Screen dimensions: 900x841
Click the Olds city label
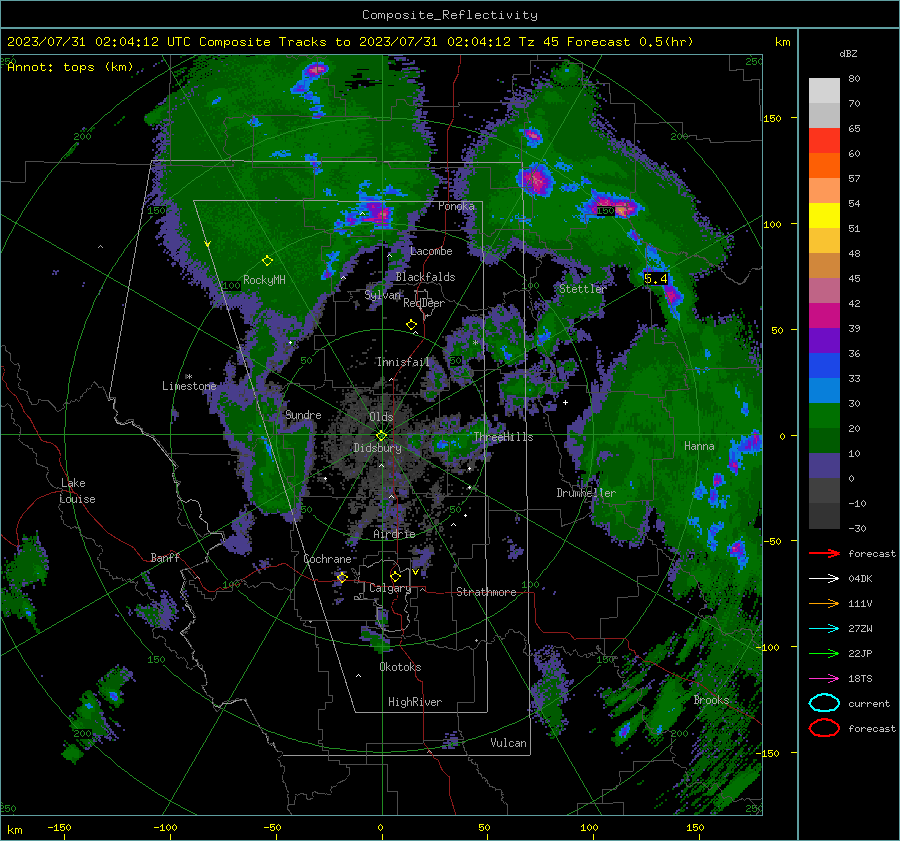click(381, 417)
